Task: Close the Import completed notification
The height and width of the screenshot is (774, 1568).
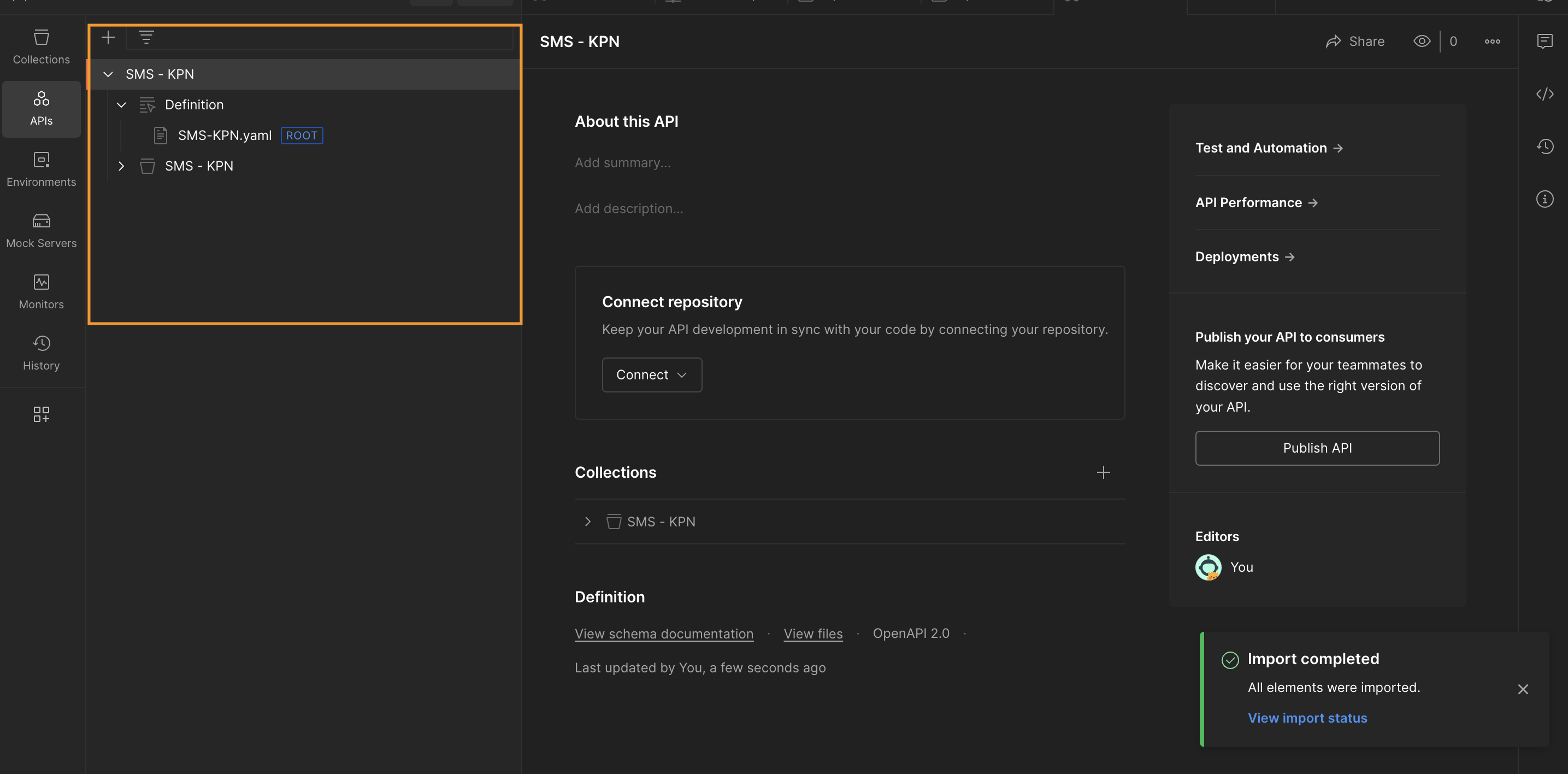Action: click(1523, 689)
